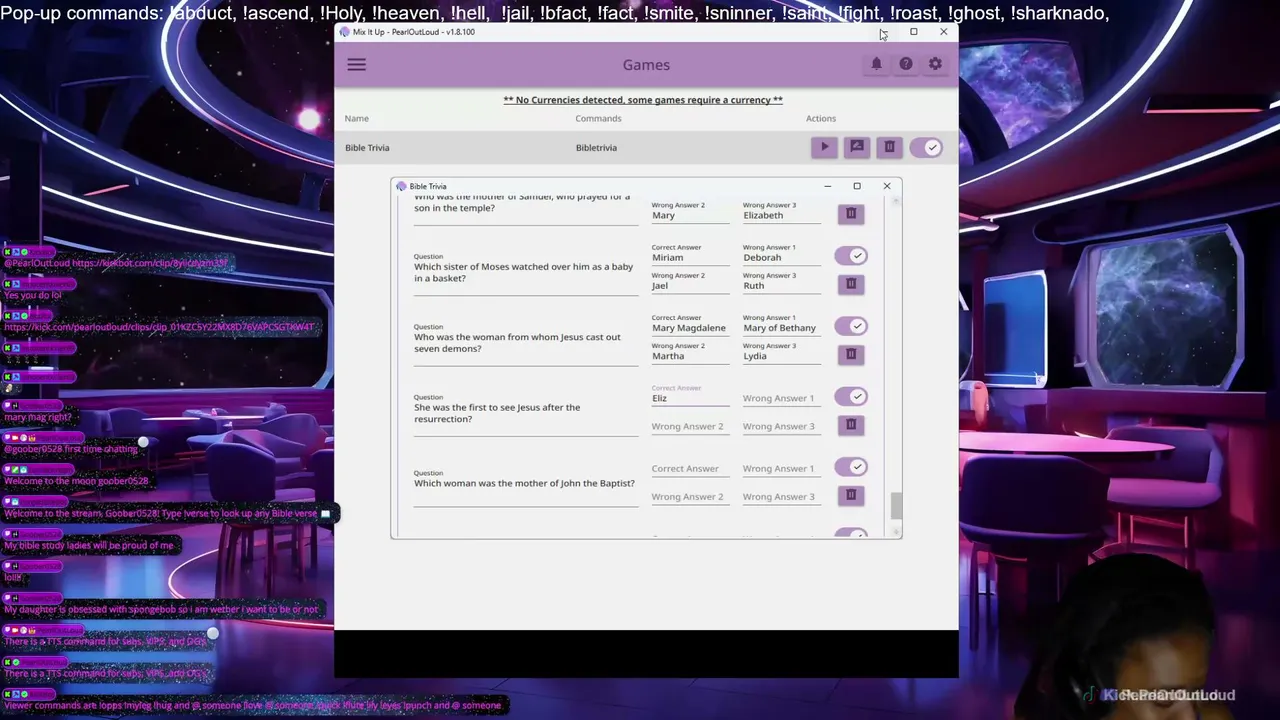Maximize the Bible Trivia dialog window
Screen dimensions: 1280x720
click(856, 186)
